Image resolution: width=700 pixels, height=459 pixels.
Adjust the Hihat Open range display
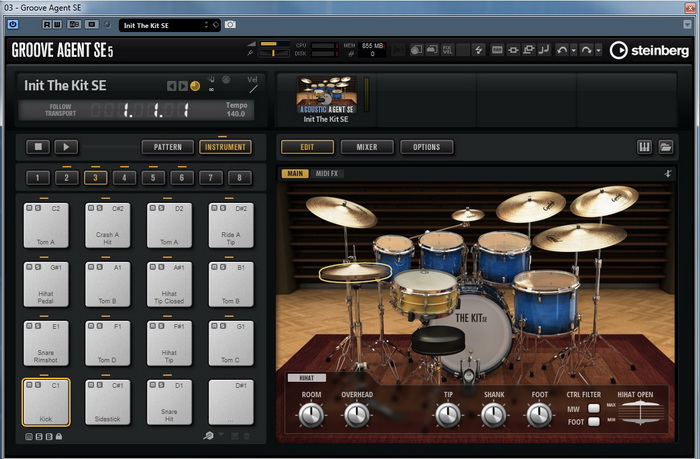point(641,413)
